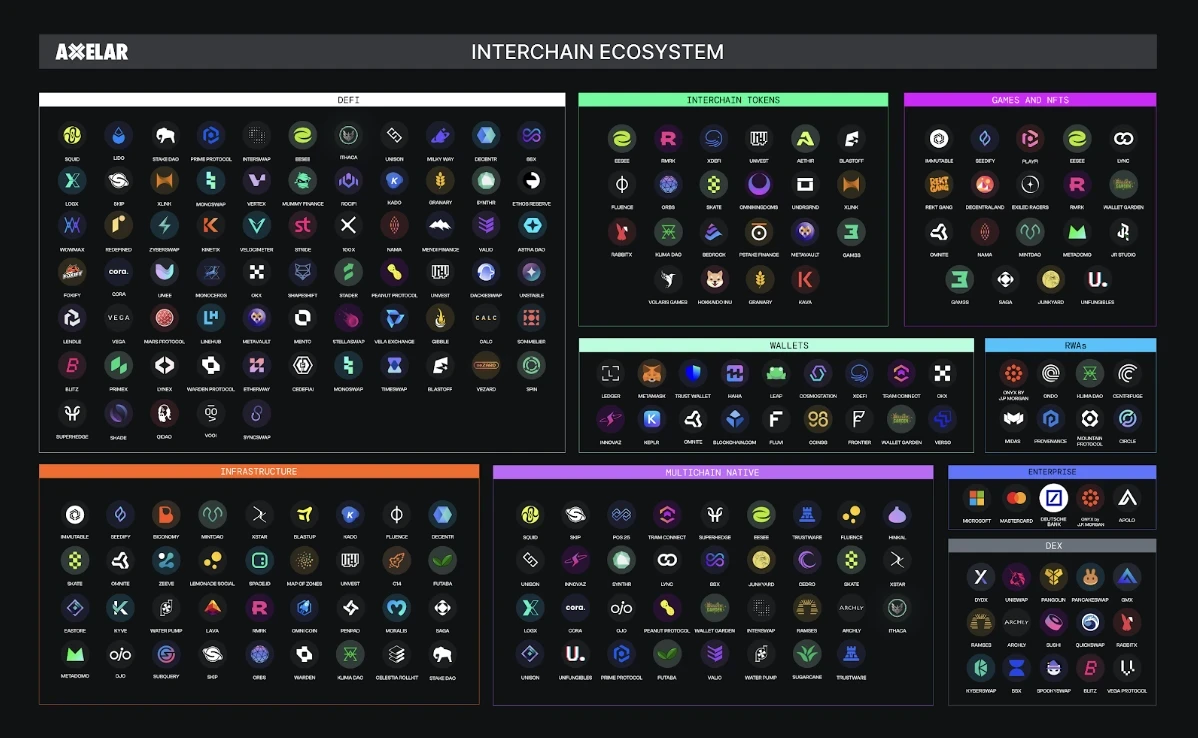Select the MetaMask fox wallet icon
The width and height of the screenshot is (1198, 738).
click(652, 374)
